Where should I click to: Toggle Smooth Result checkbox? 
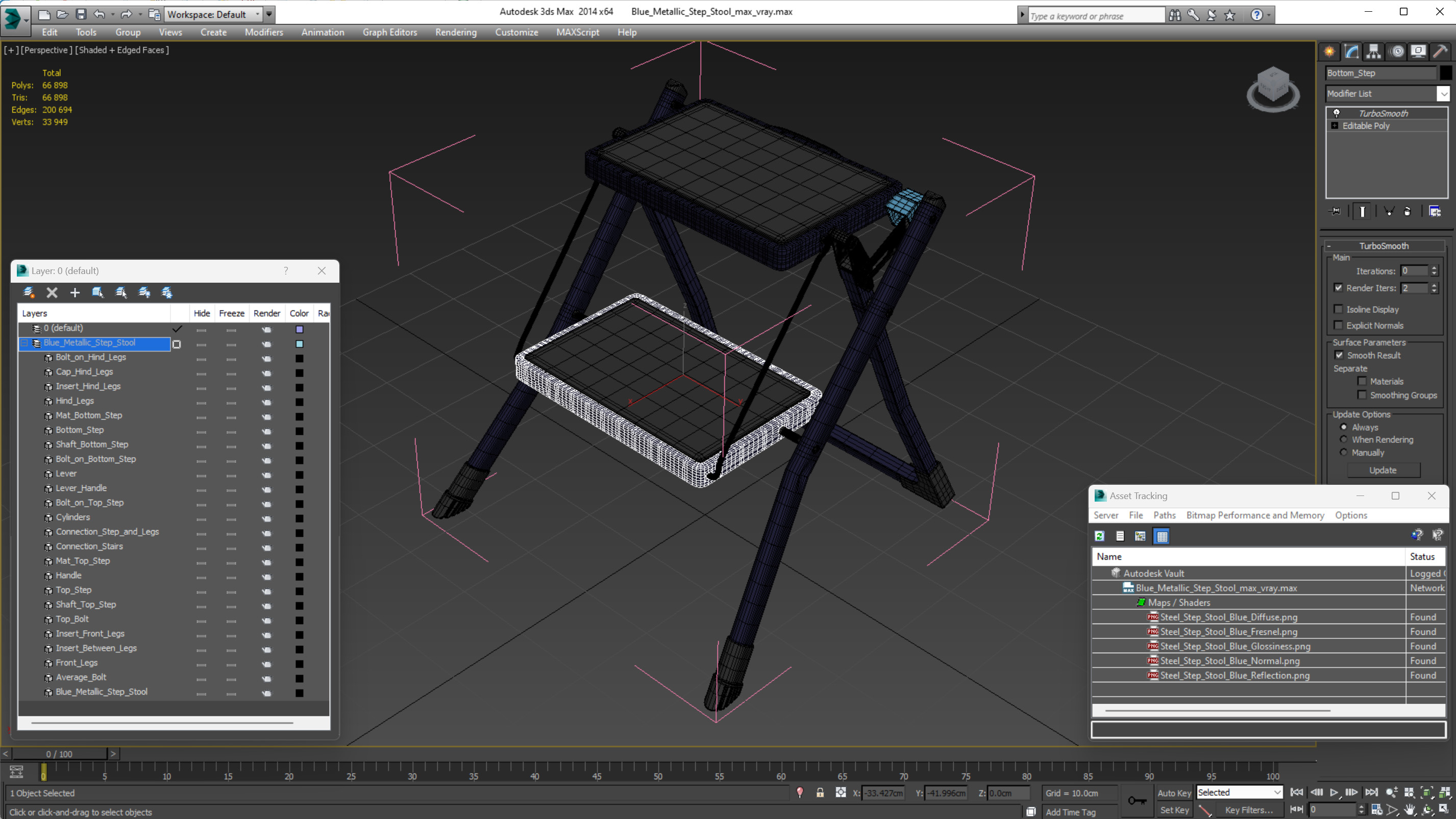point(1339,355)
